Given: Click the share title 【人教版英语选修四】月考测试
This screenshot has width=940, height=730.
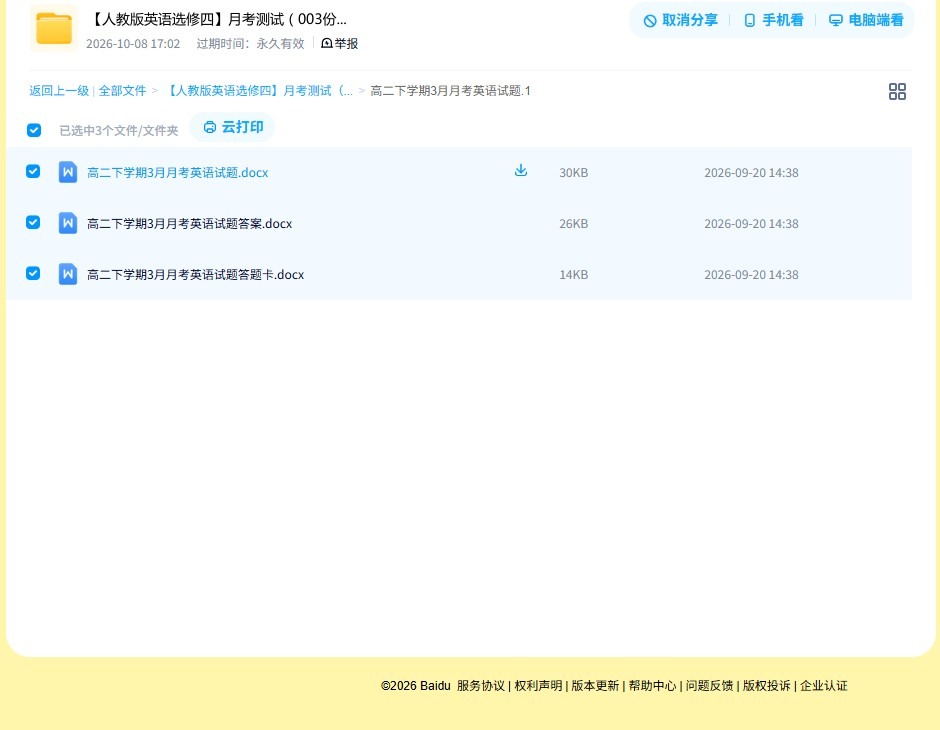Looking at the screenshot, I should 218,19.
